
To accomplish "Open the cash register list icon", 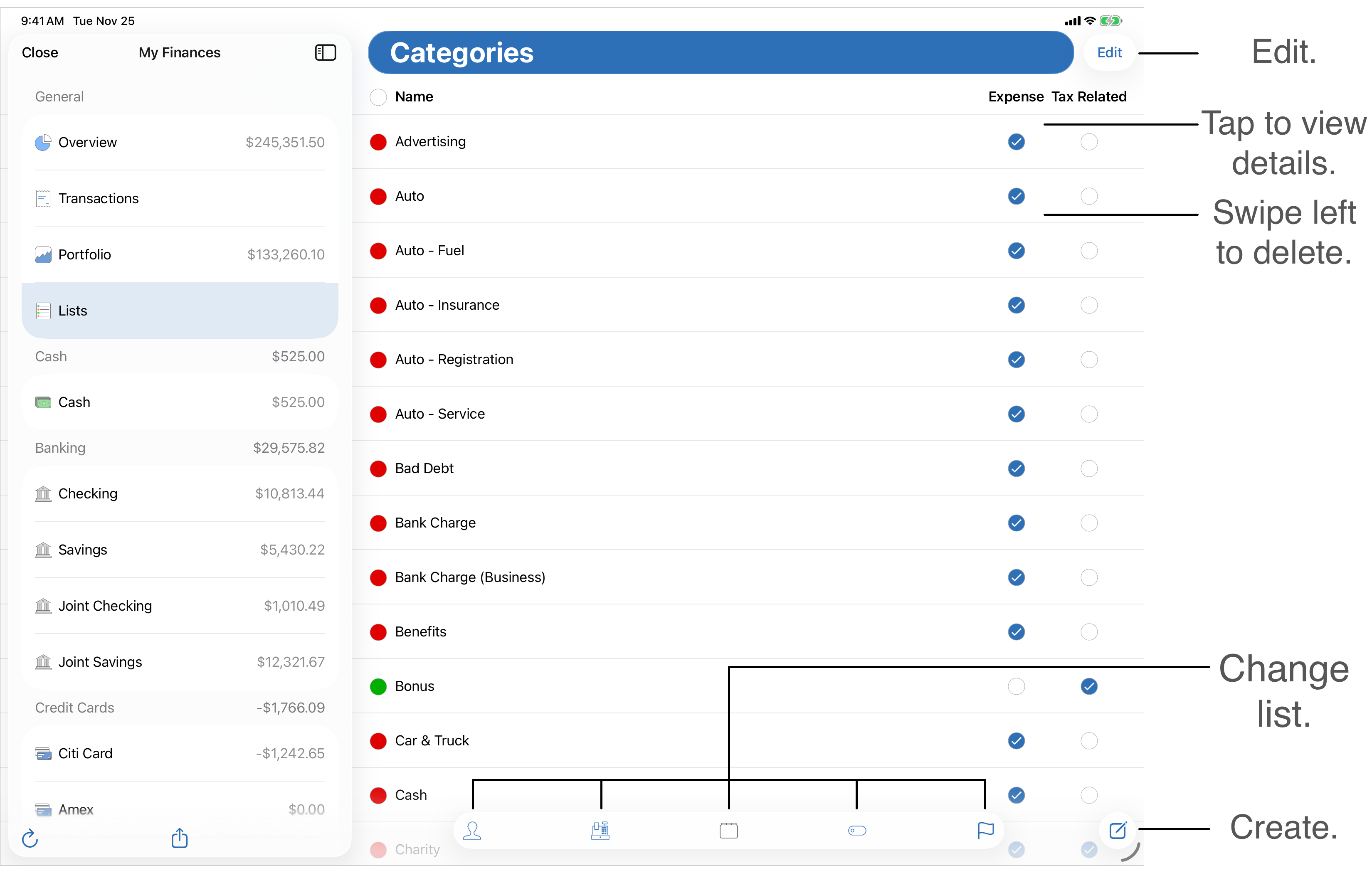I will click(600, 831).
